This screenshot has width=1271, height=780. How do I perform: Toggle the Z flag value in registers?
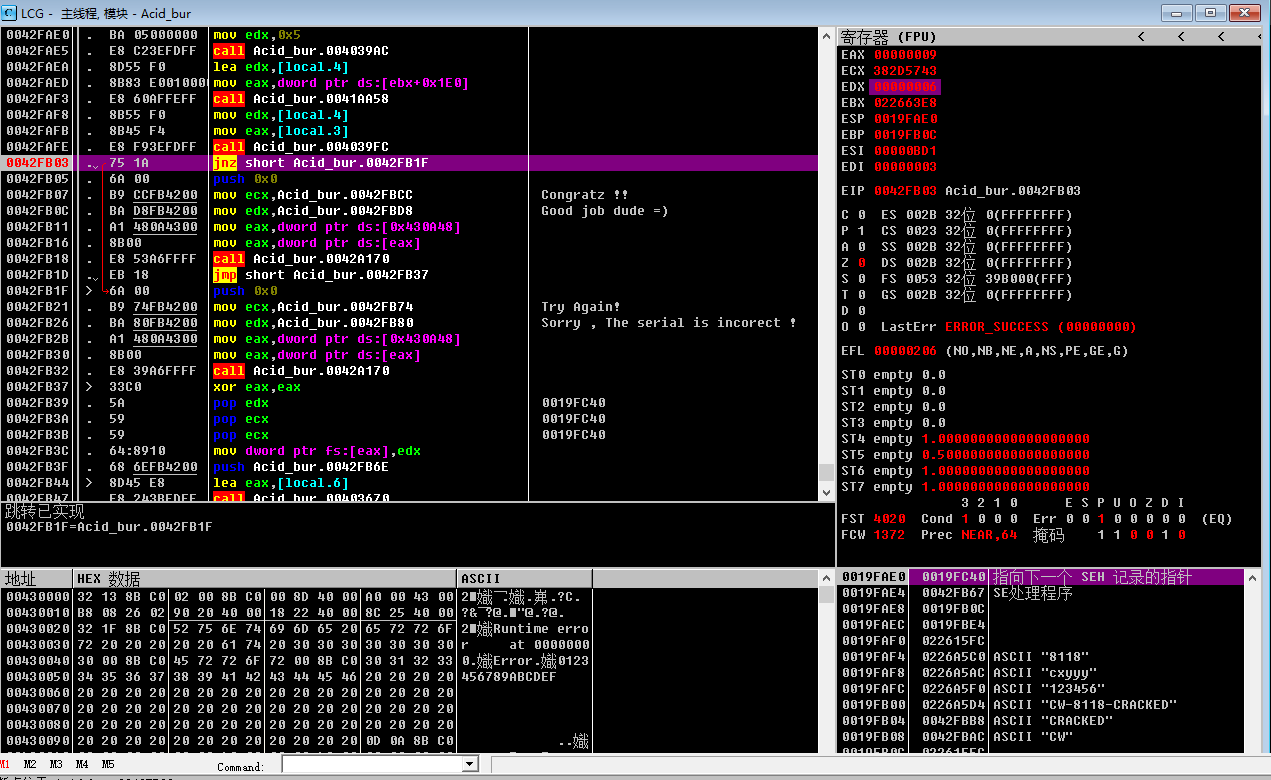coord(861,263)
